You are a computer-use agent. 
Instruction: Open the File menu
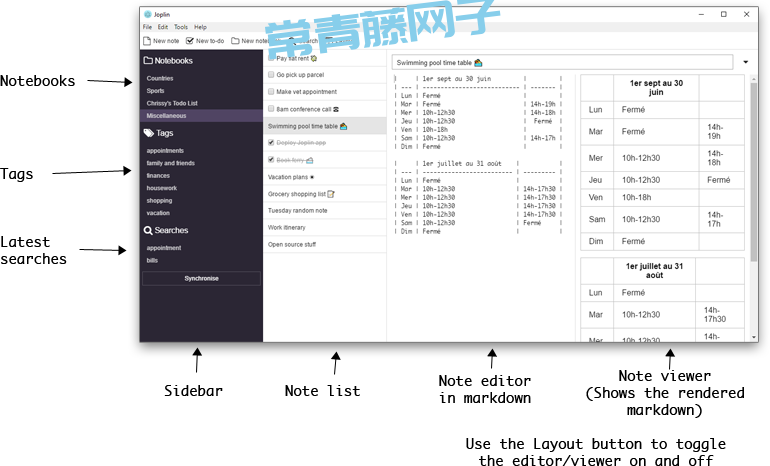pyautogui.click(x=148, y=27)
